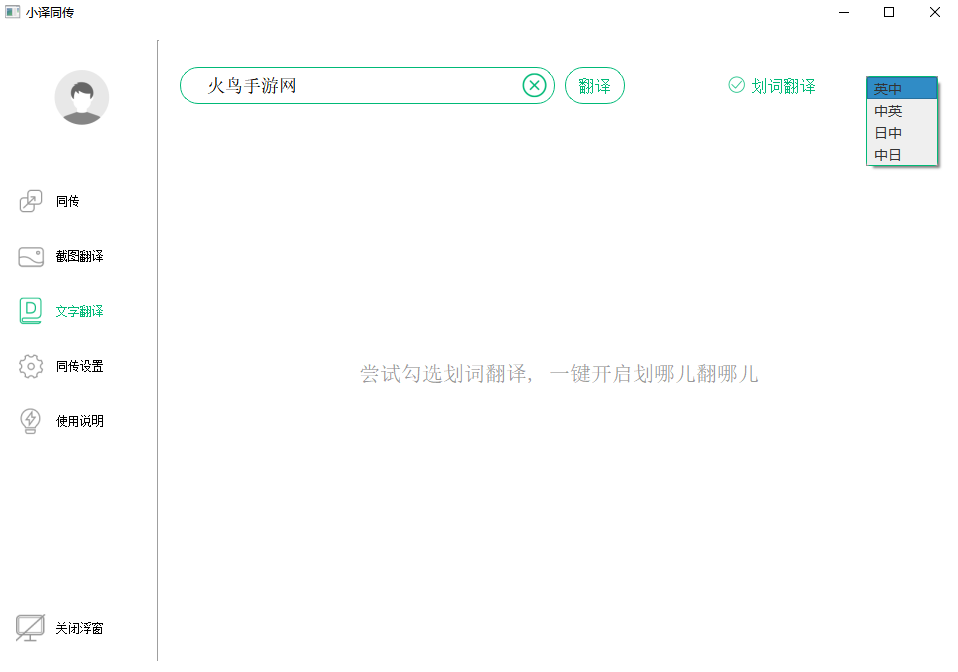958x672 pixels.
Task: Minimize the 小译同传 window
Action: (844, 12)
